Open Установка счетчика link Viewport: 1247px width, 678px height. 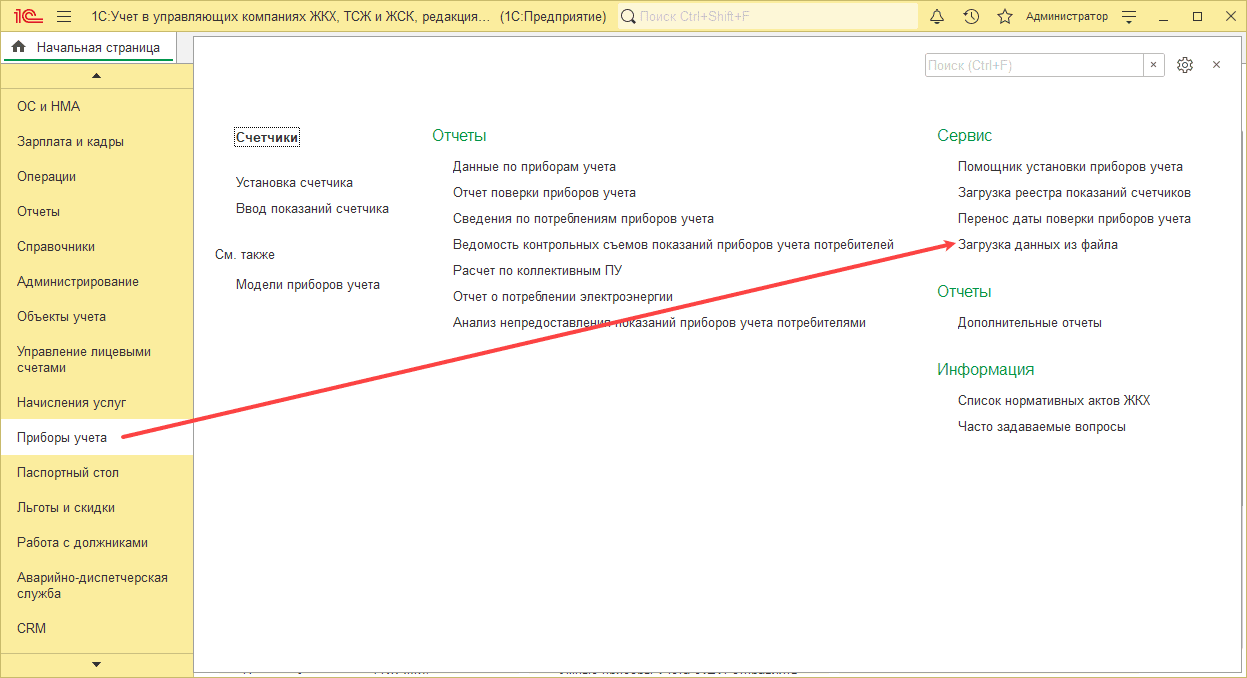click(x=294, y=183)
